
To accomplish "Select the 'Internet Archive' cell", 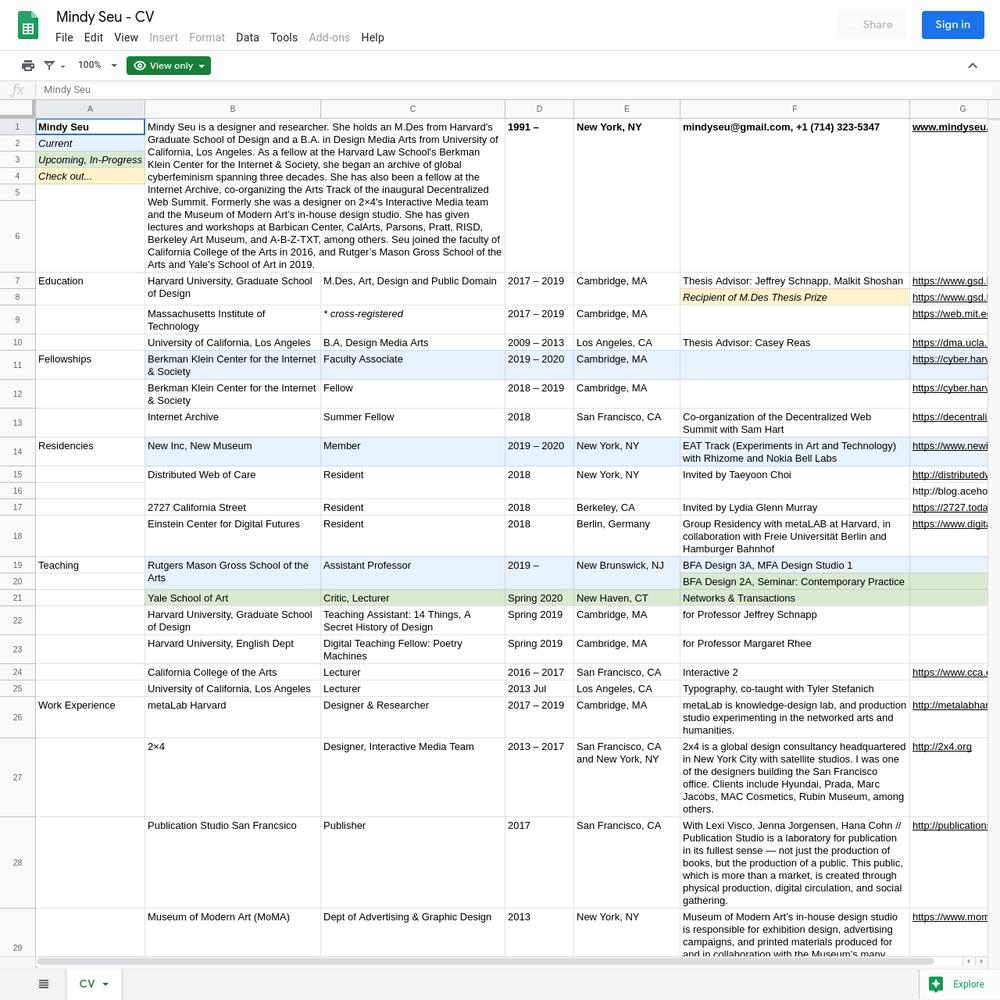I will (x=233, y=423).
